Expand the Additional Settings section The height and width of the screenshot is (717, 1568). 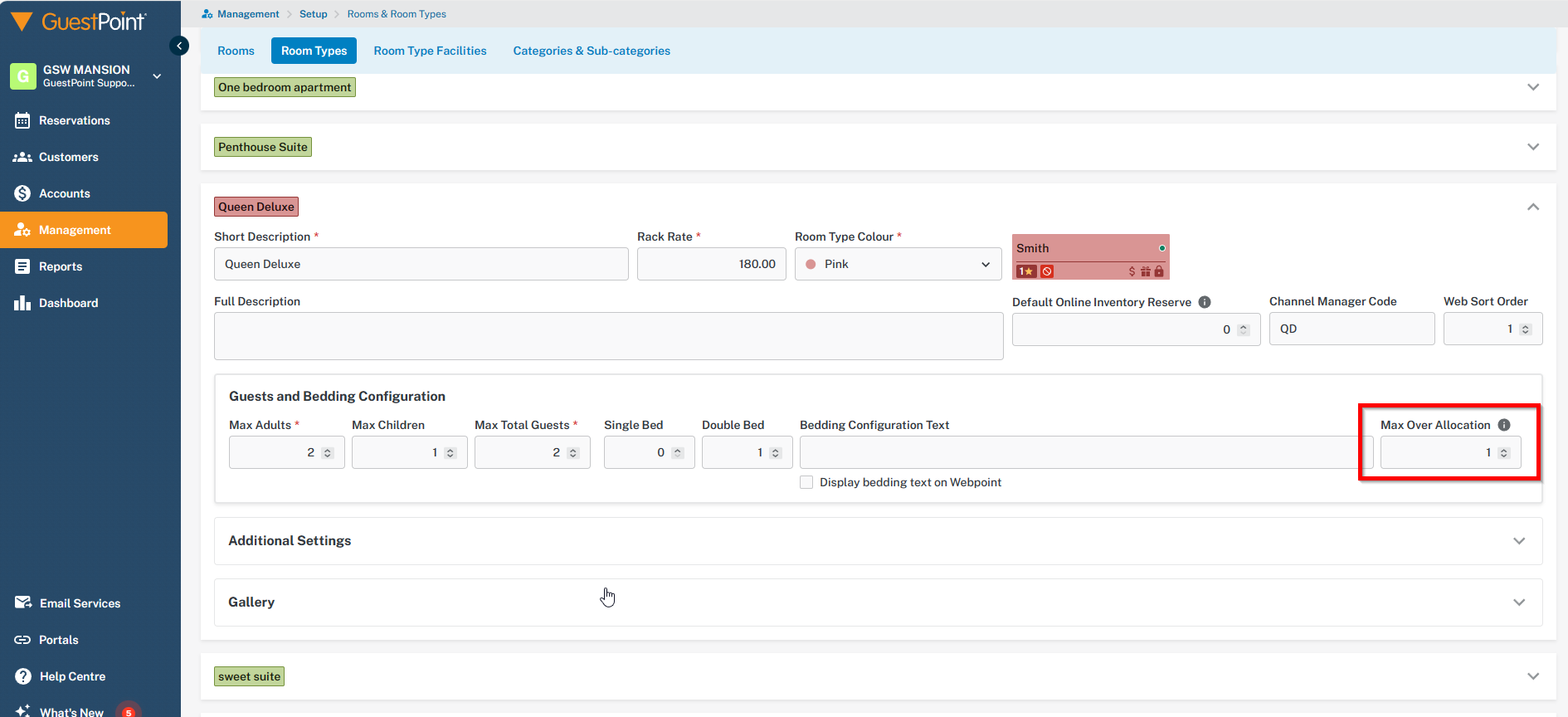point(1519,541)
